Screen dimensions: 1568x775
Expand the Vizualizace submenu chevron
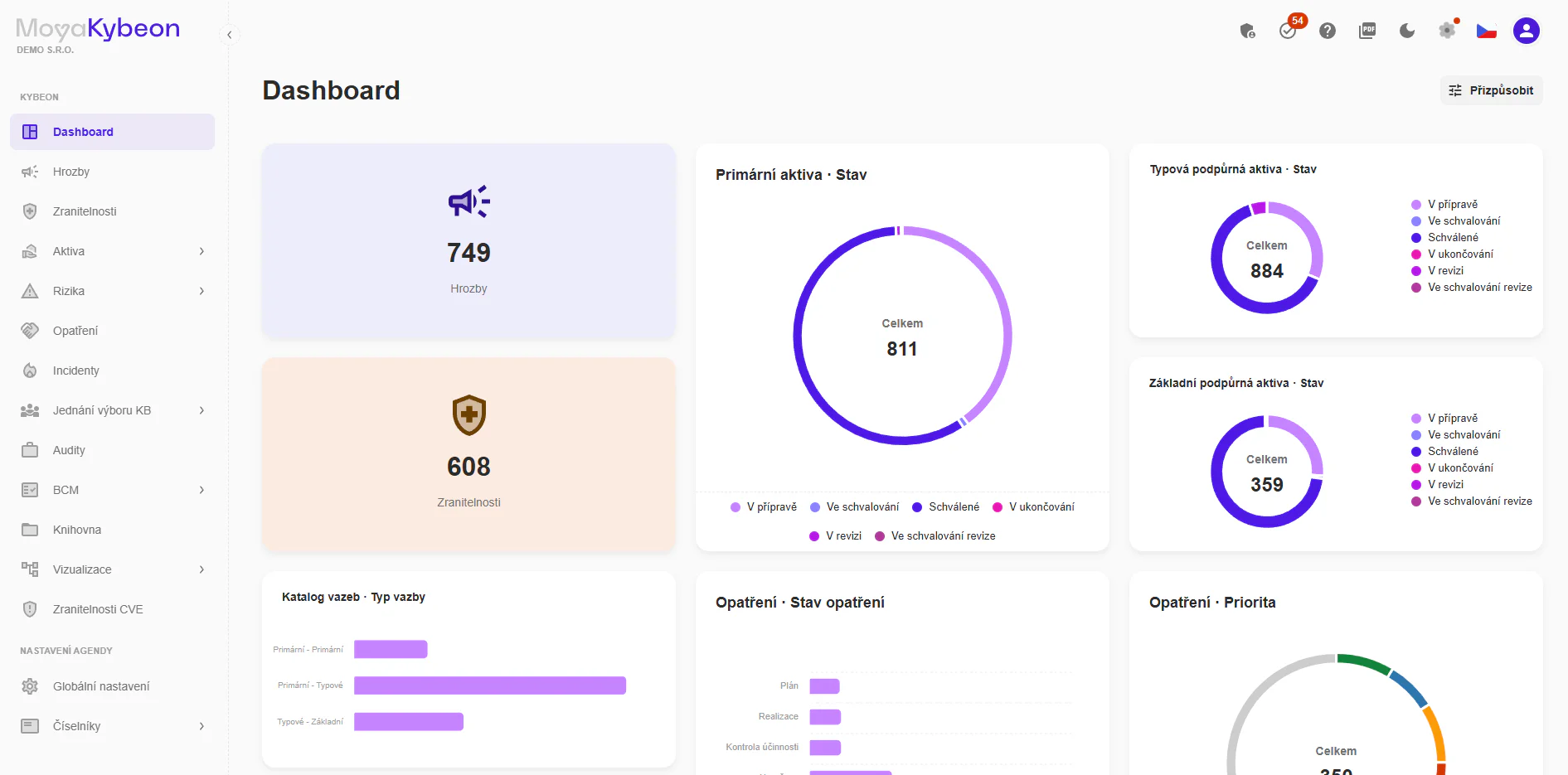(201, 569)
